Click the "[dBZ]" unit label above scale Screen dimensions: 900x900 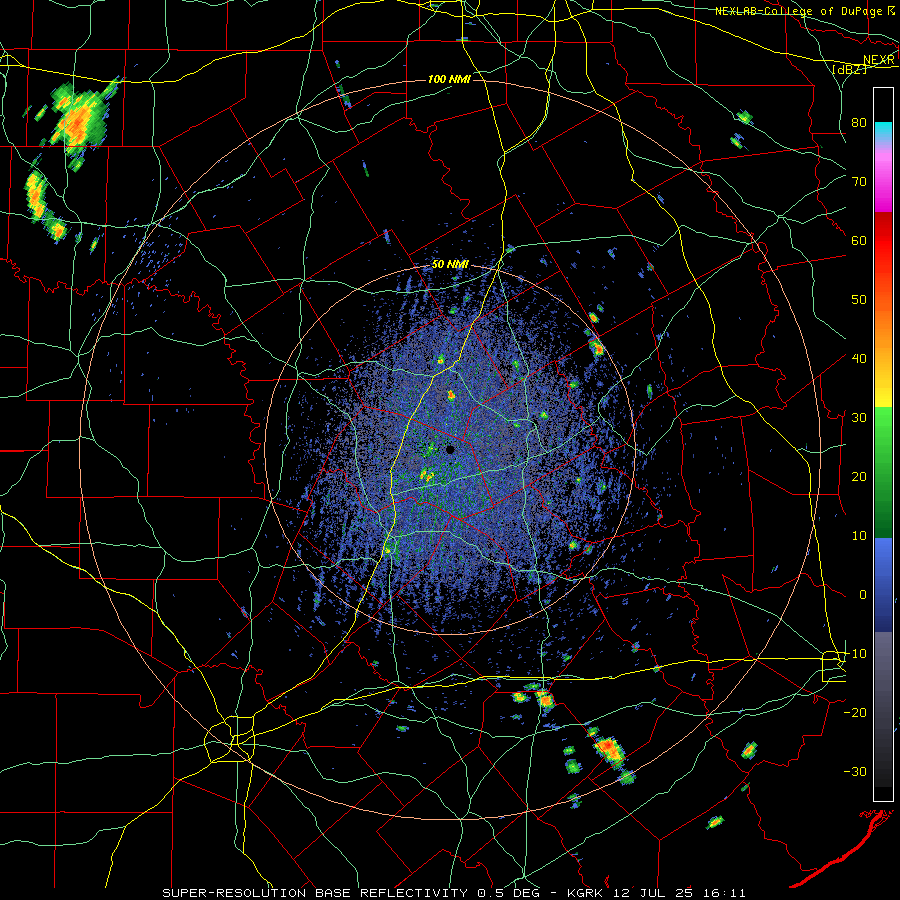click(849, 69)
